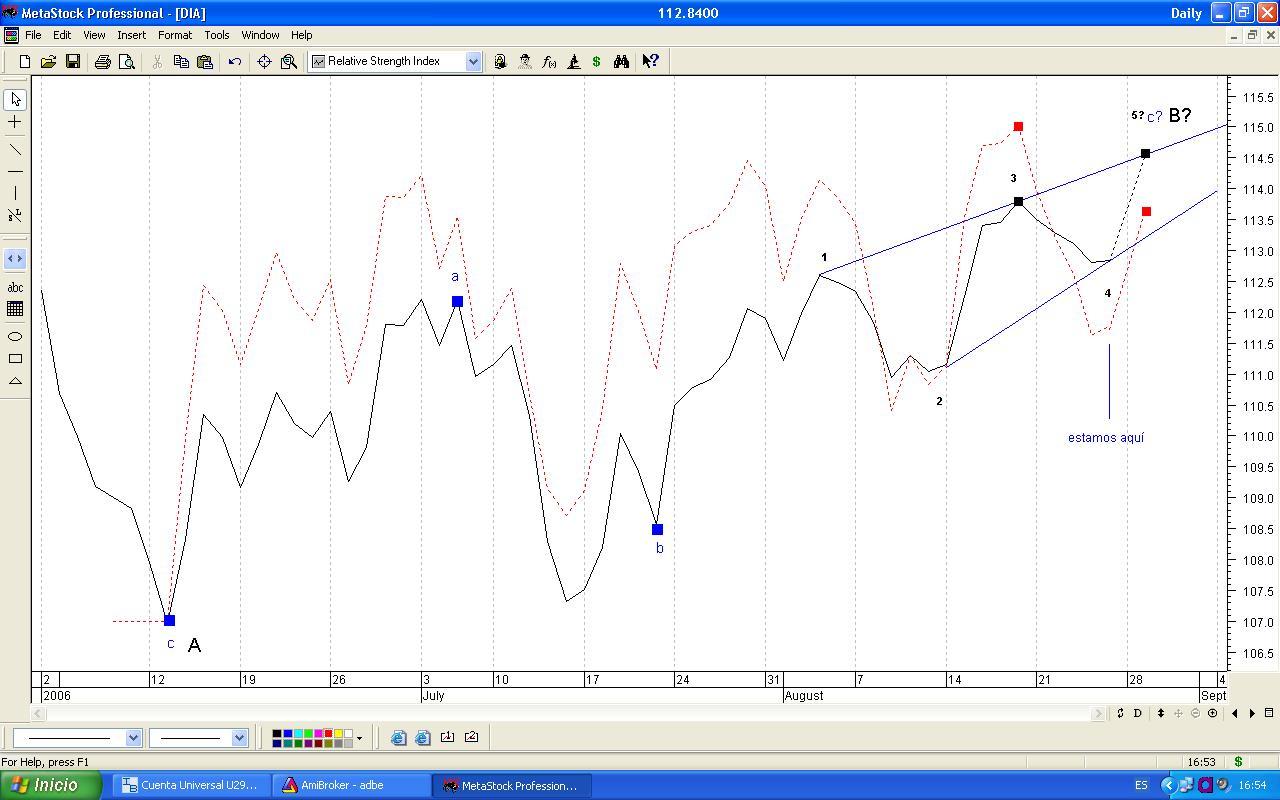
Task: Paste with the clipboard icon
Action: [205, 62]
